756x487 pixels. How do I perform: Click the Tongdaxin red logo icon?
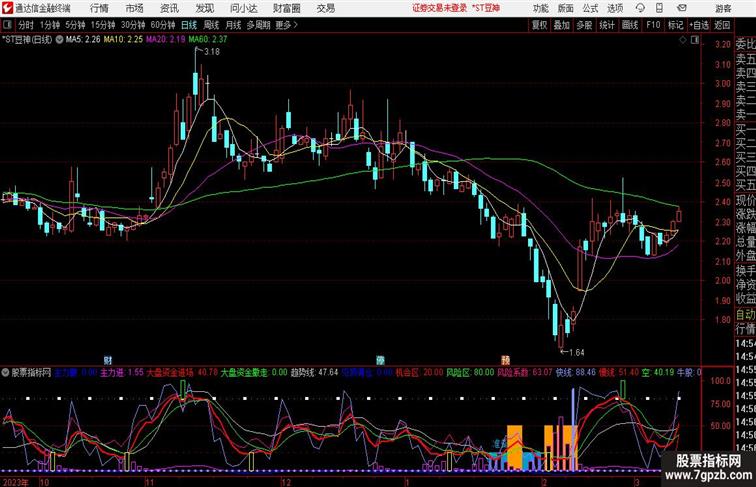(8, 8)
